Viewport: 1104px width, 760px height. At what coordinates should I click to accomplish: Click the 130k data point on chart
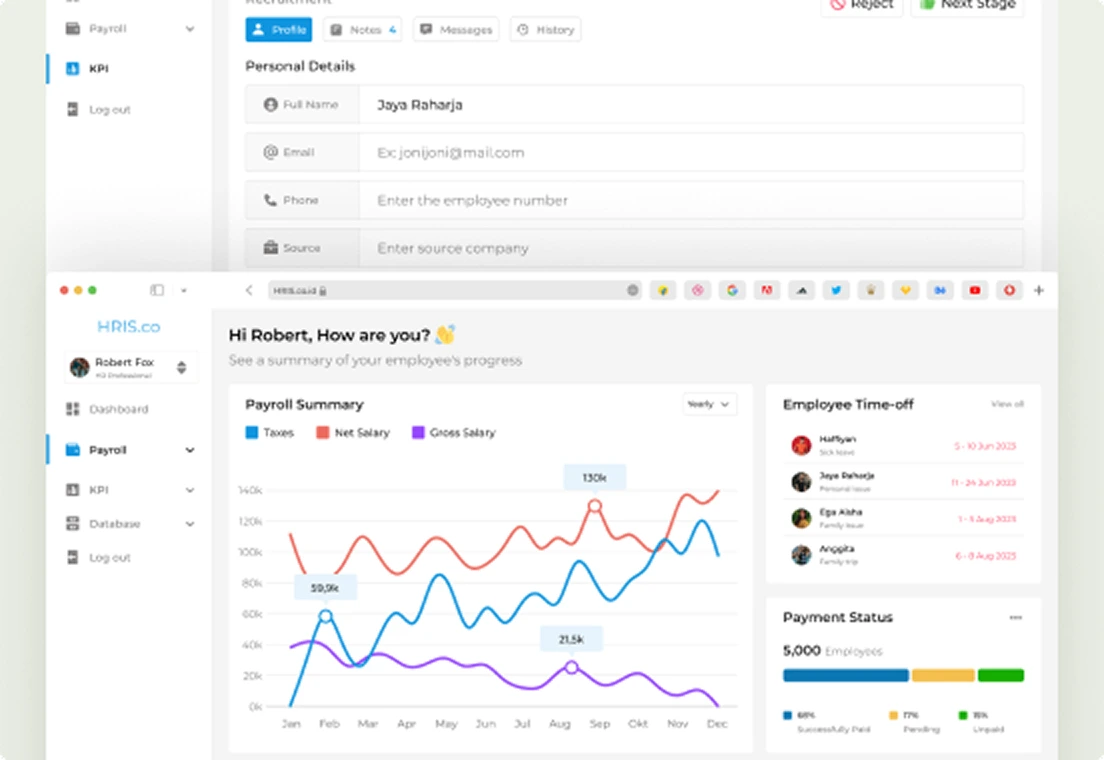coord(595,506)
